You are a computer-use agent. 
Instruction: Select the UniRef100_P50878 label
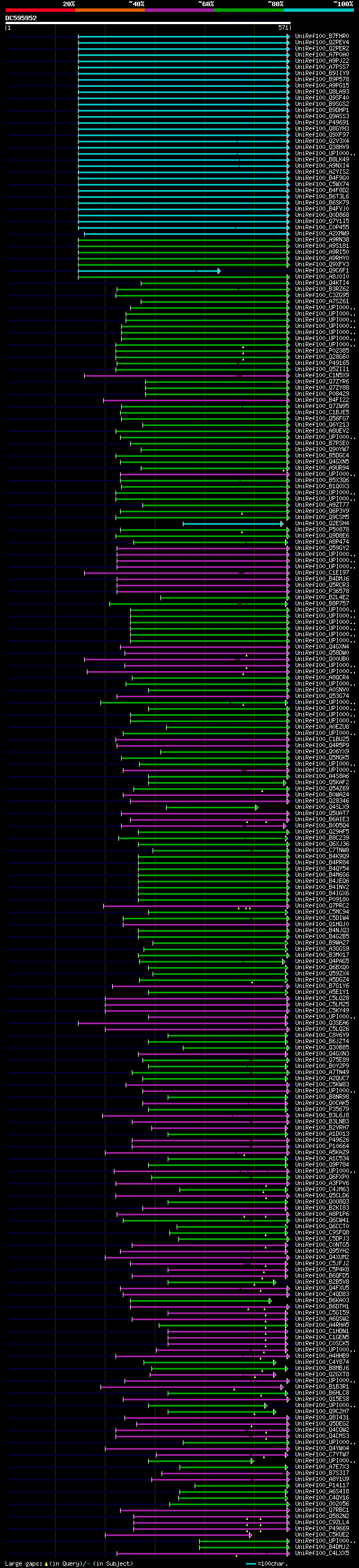323,530
